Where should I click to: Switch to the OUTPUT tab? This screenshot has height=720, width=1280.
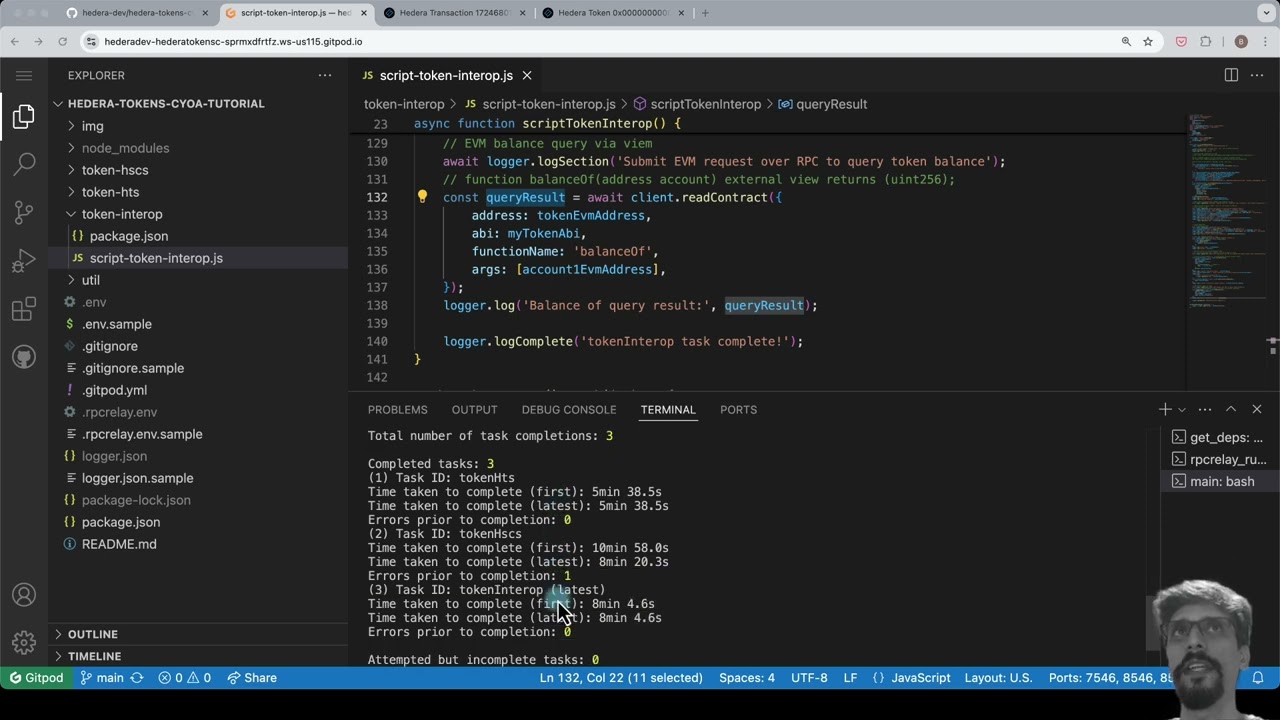[474, 410]
